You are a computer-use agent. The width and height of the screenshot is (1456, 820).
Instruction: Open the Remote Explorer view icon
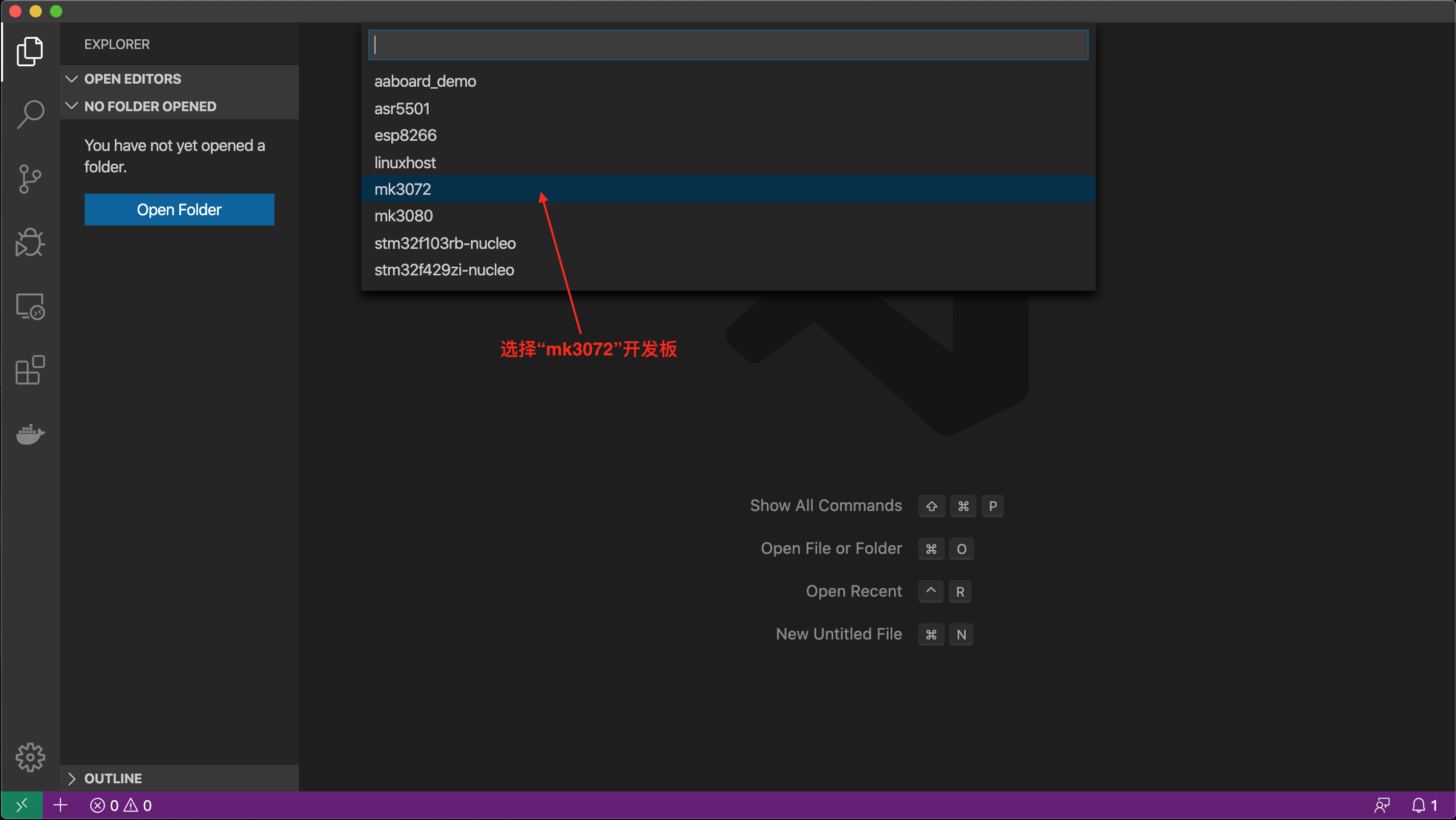[x=30, y=306]
